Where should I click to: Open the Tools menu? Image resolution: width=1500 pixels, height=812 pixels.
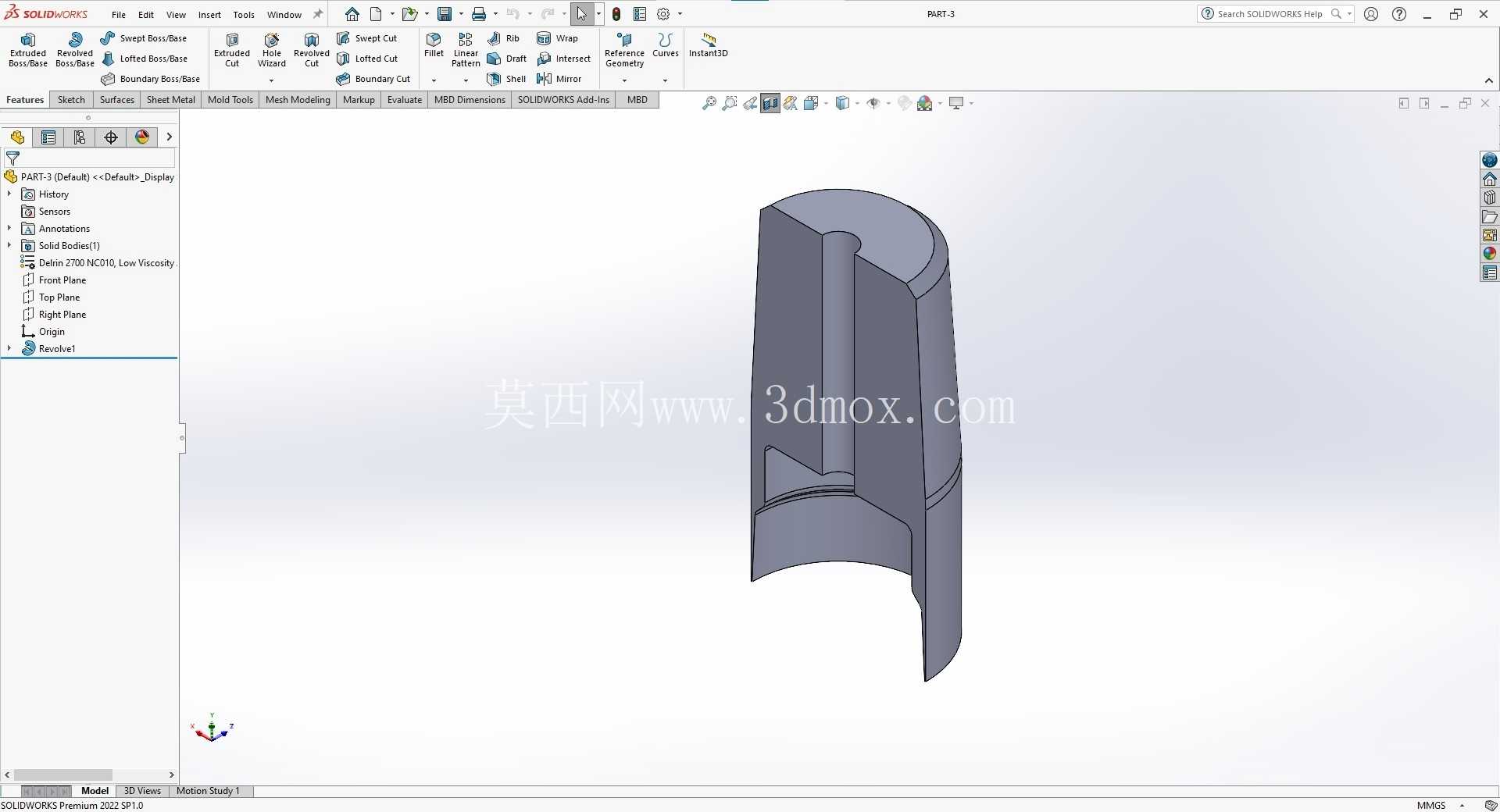tap(244, 15)
